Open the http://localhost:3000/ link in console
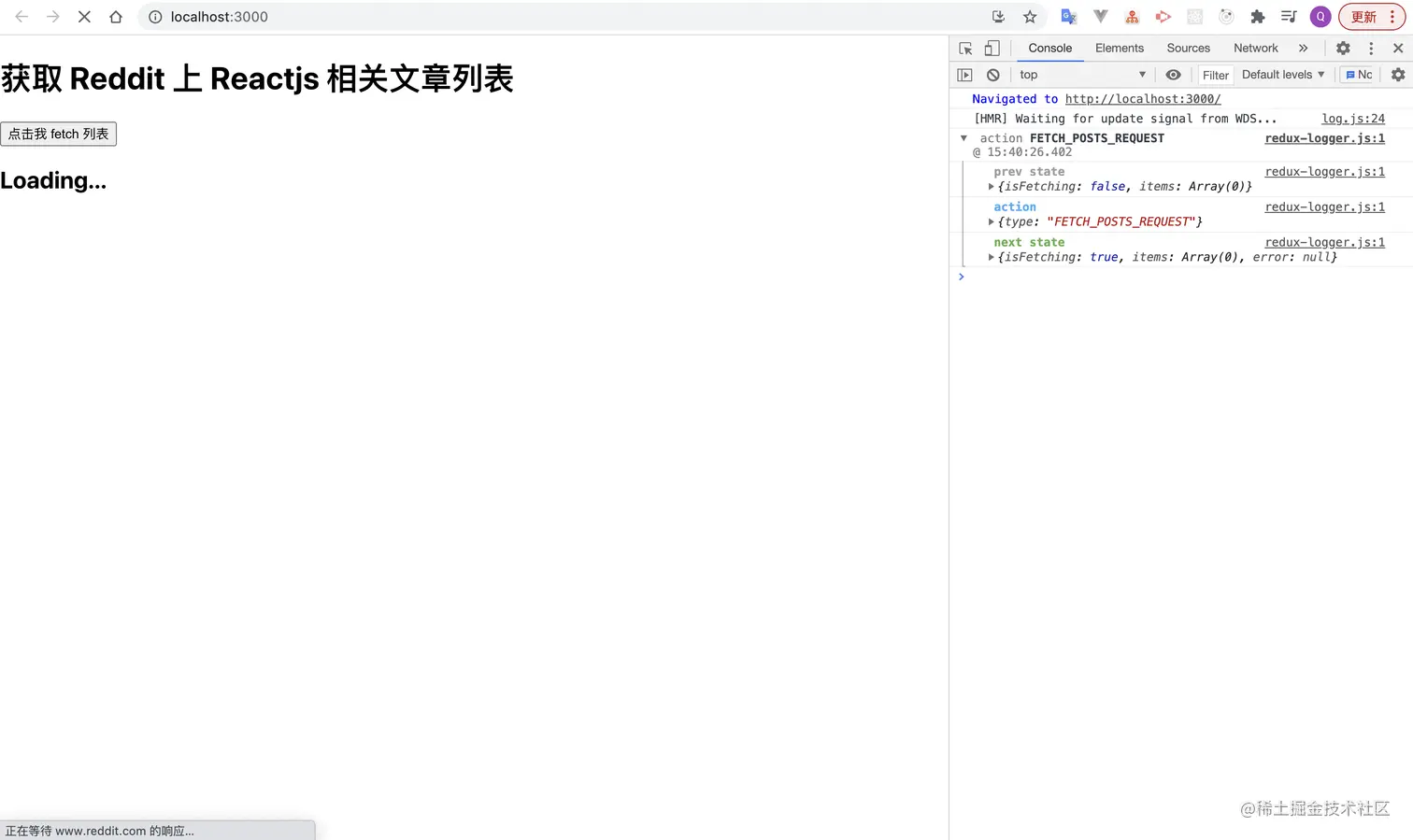The width and height of the screenshot is (1413, 840). (1142, 99)
